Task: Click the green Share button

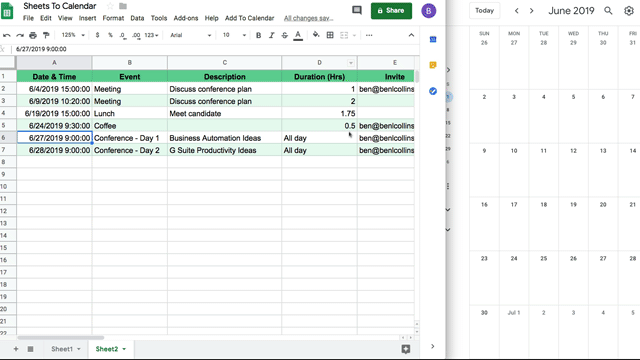Action: [391, 11]
